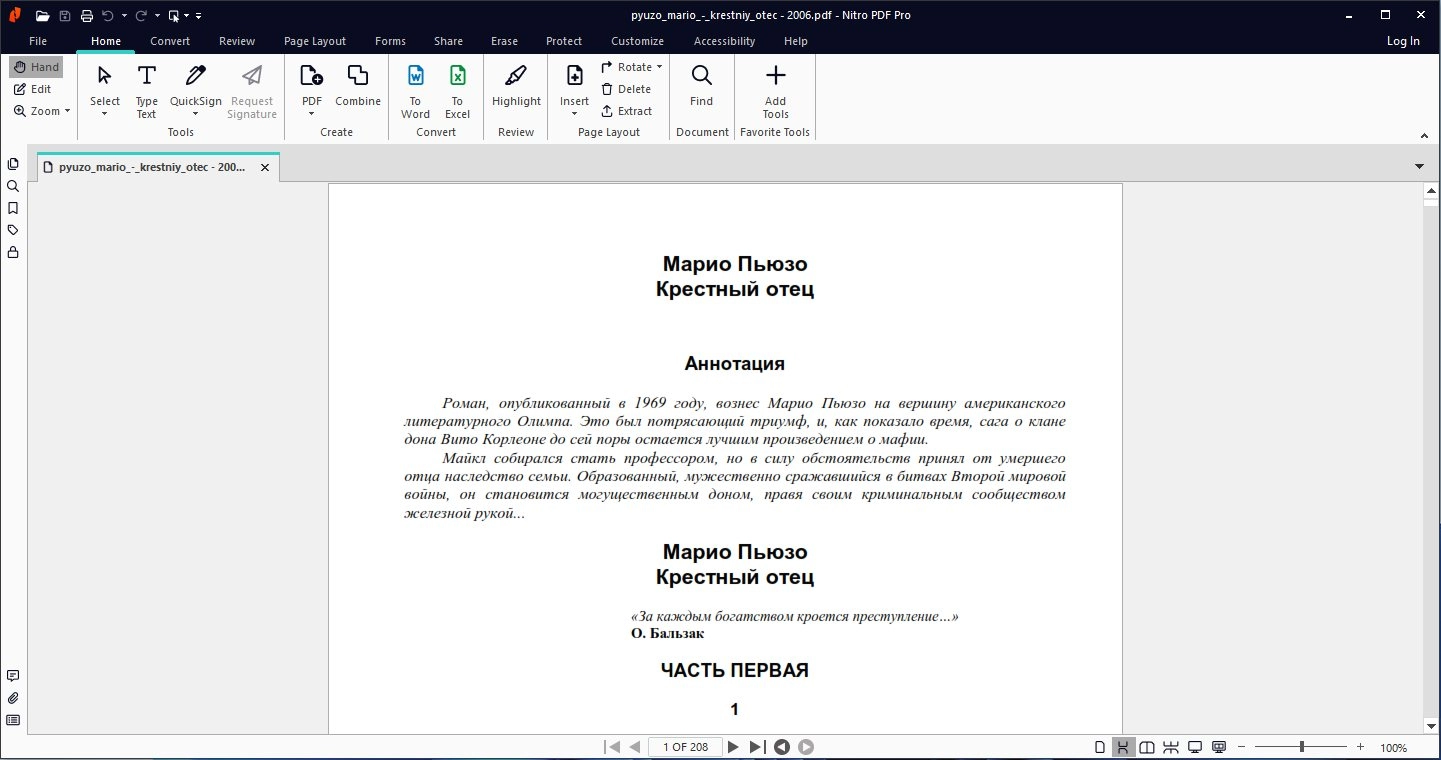Collapse the ribbon with the chevron arrow

pyautogui.click(x=1424, y=134)
